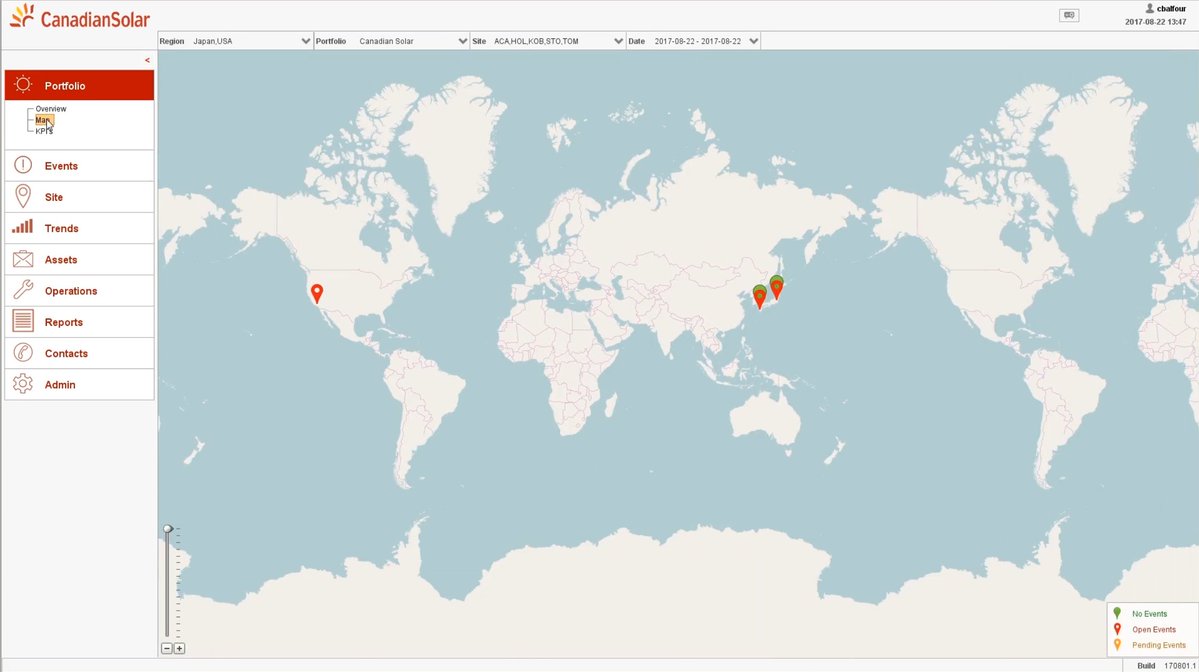This screenshot has height=672, width=1199.
Task: Click the cbalfour user profile icon
Action: coord(1148,8)
